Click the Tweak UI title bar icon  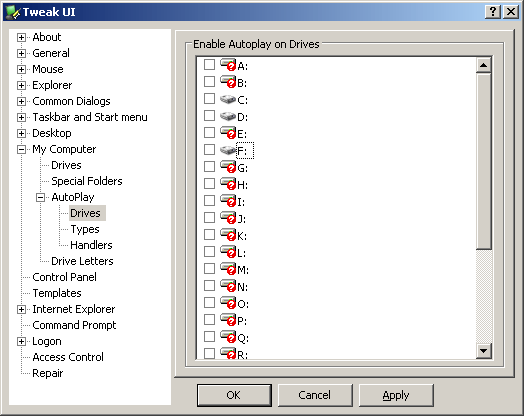pos(13,12)
